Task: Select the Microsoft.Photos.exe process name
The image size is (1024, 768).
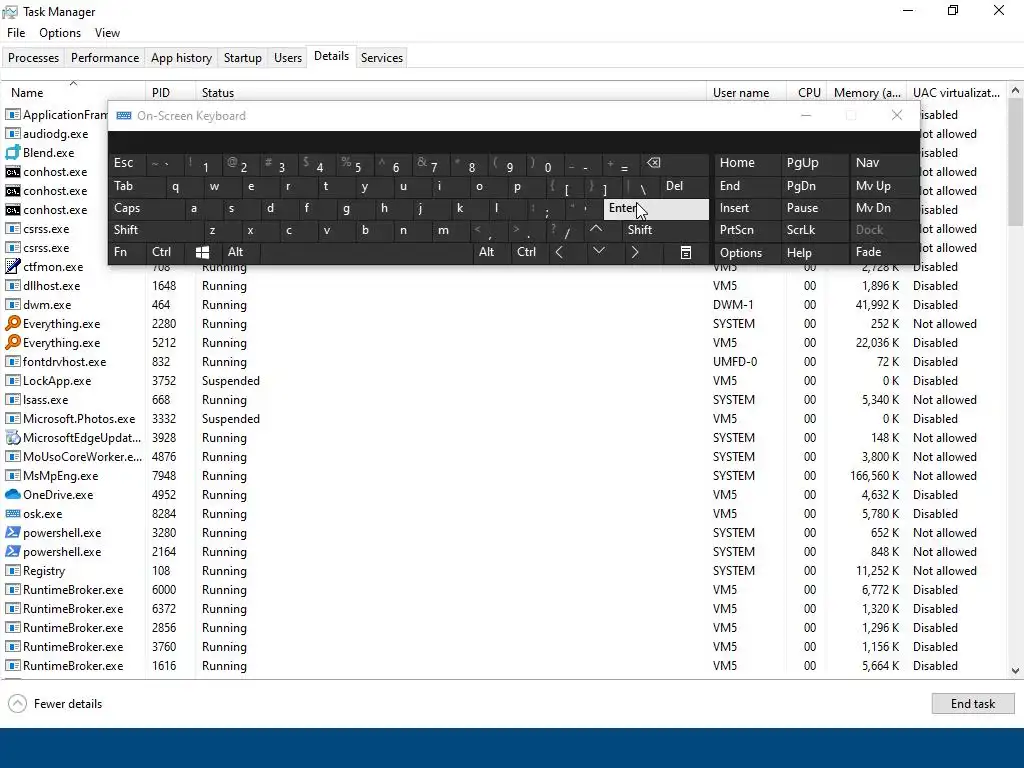Action: [x=79, y=419]
